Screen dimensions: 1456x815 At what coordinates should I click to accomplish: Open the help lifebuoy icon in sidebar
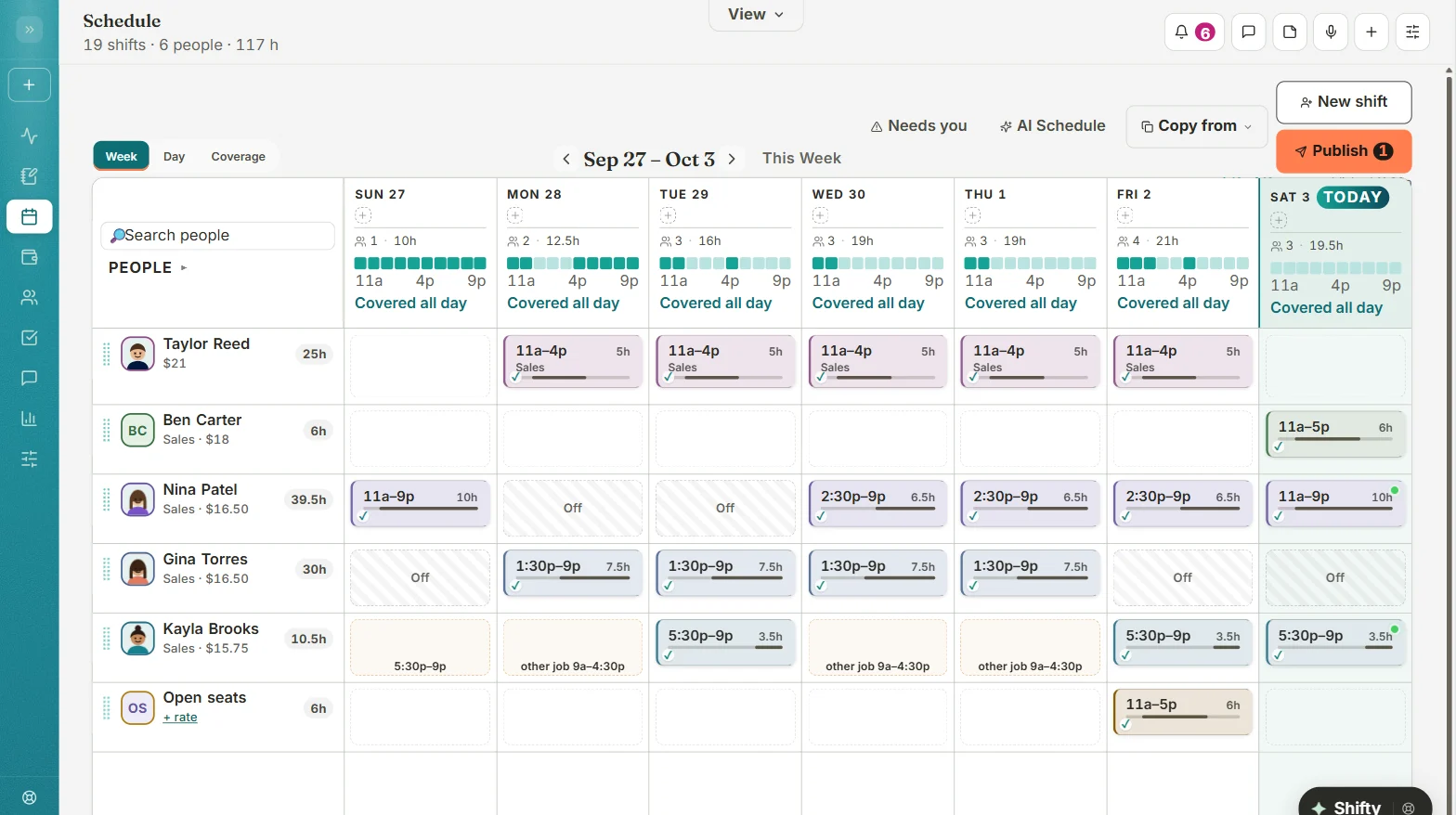point(29,797)
